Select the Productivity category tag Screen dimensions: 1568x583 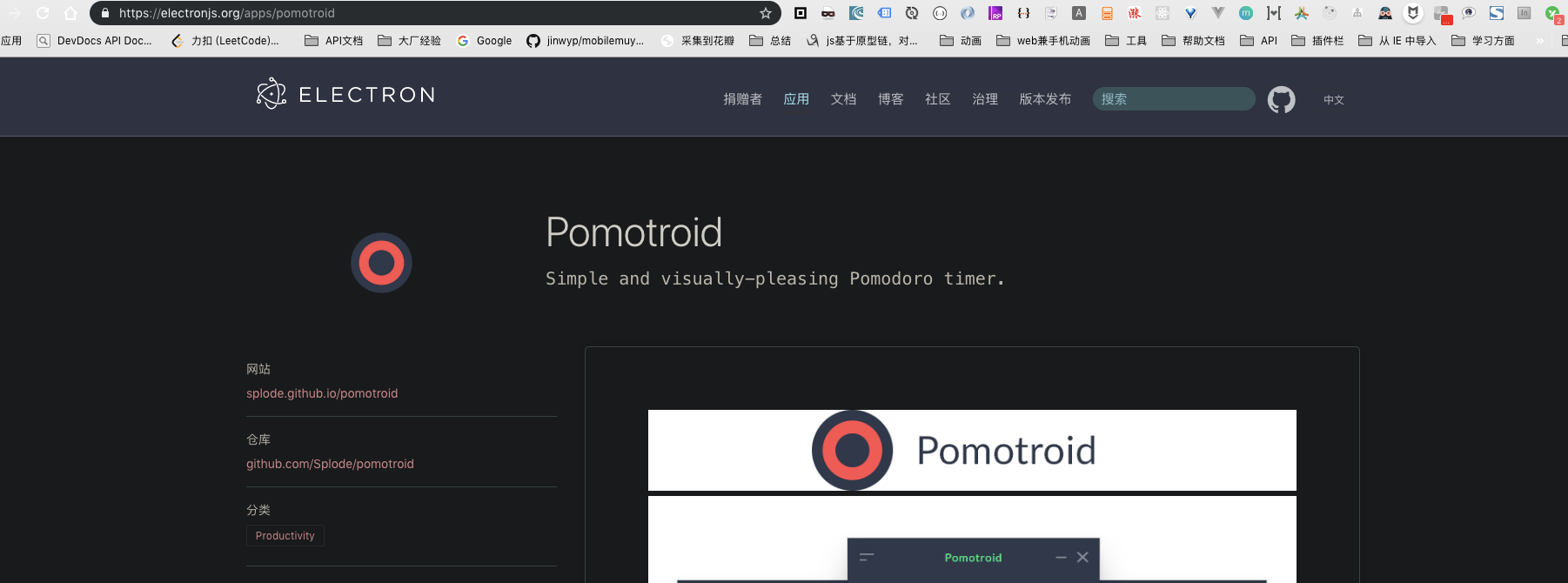pyautogui.click(x=285, y=535)
